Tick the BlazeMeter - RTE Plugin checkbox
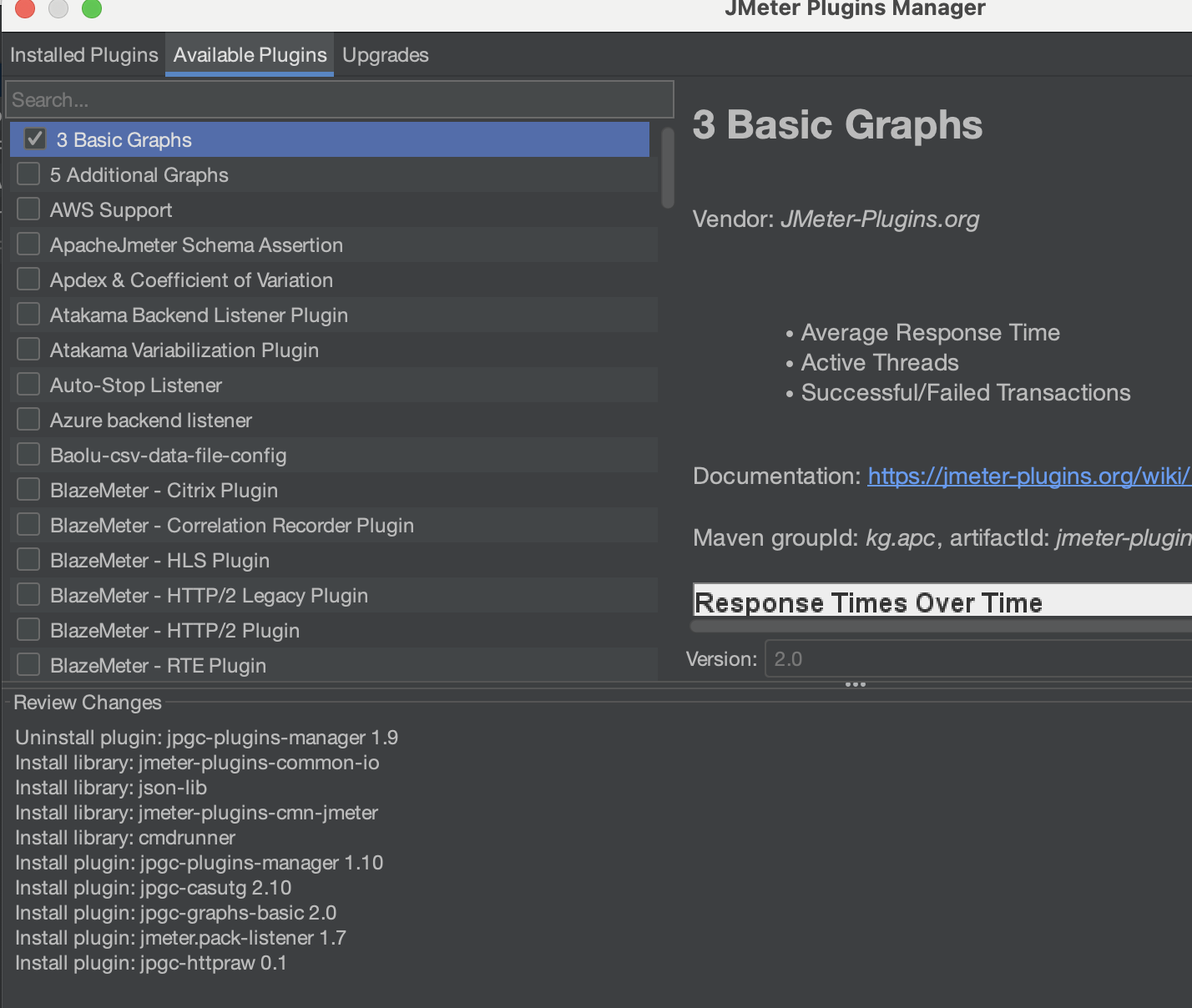The width and height of the screenshot is (1192, 1008). tap(28, 664)
